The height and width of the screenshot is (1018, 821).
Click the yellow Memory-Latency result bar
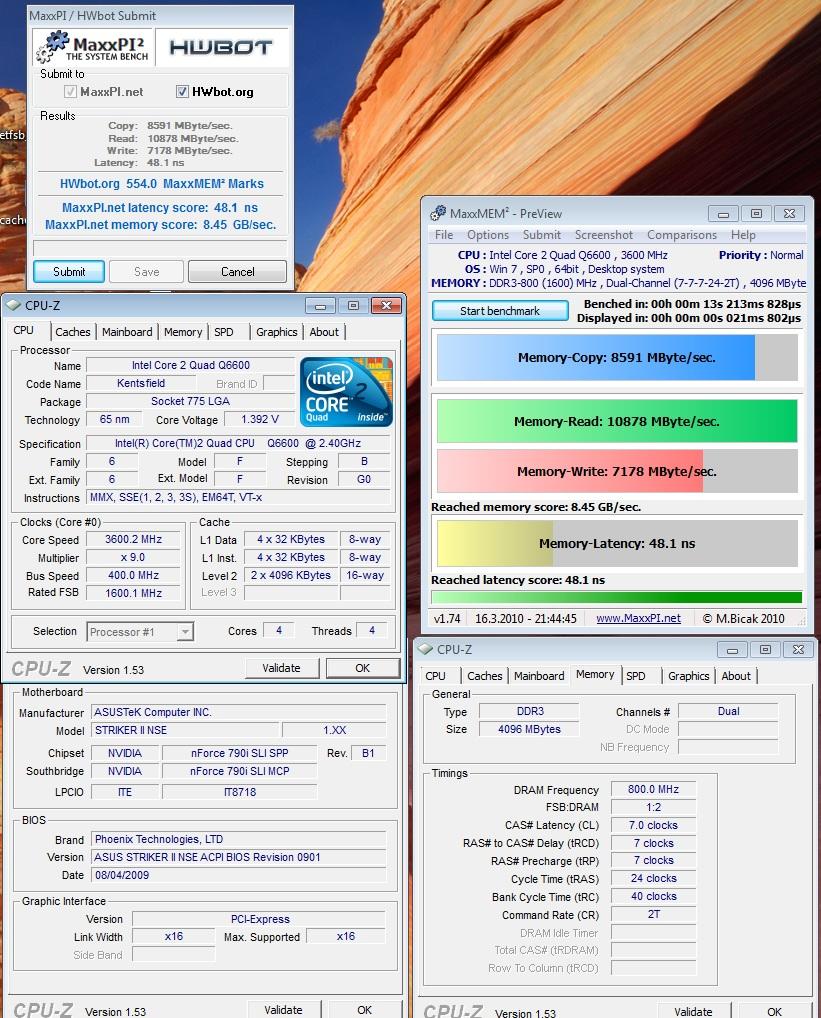click(617, 543)
